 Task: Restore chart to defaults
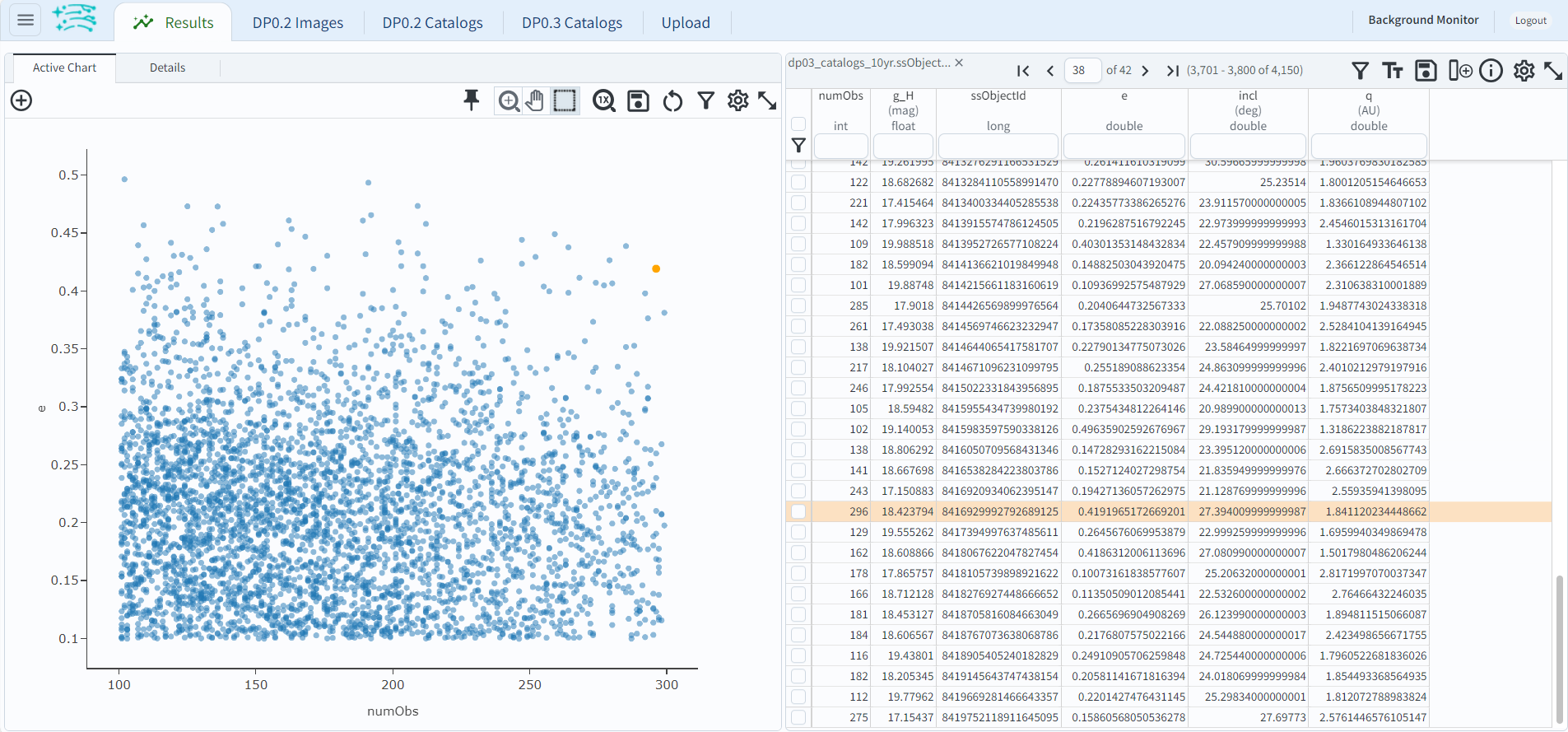pos(672,100)
